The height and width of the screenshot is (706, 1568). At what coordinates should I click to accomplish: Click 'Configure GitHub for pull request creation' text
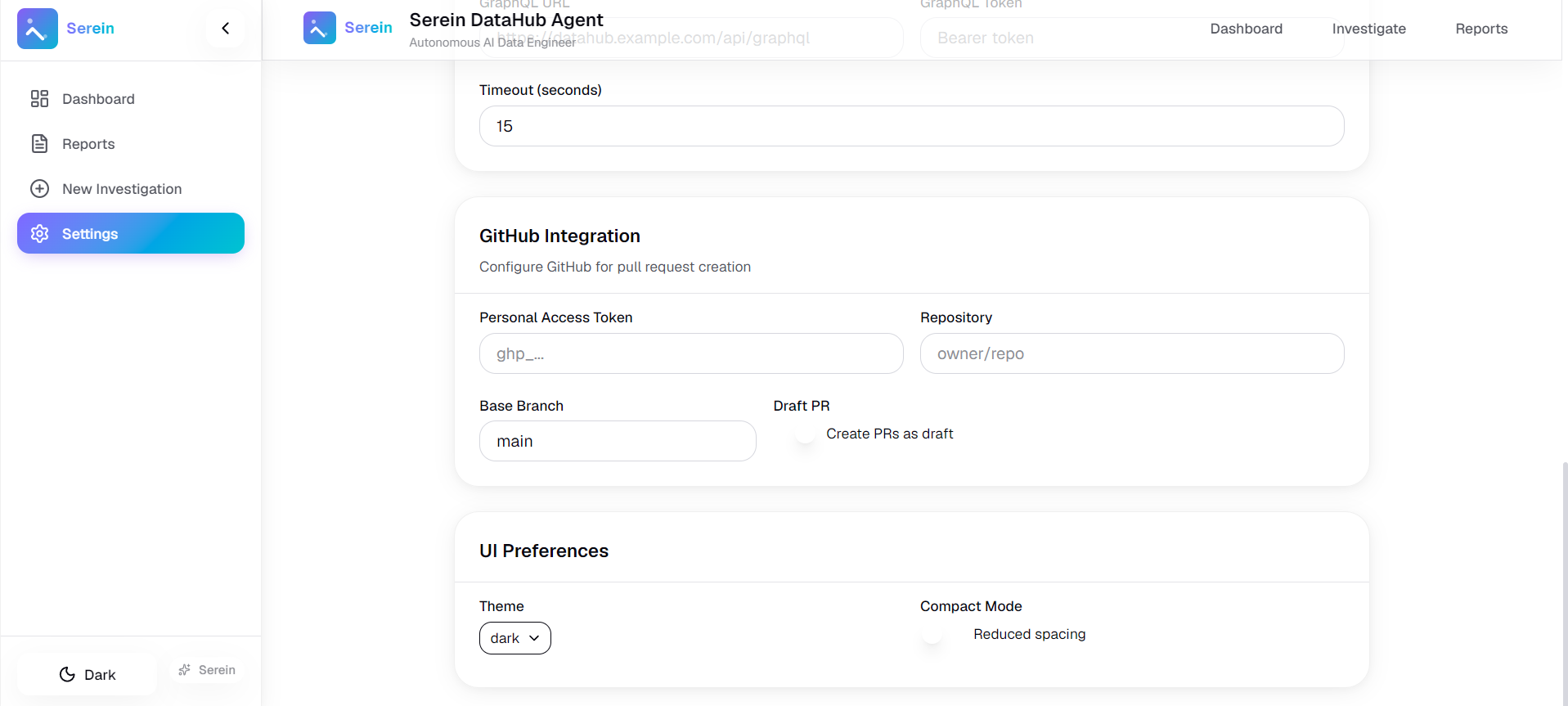pyautogui.click(x=615, y=267)
